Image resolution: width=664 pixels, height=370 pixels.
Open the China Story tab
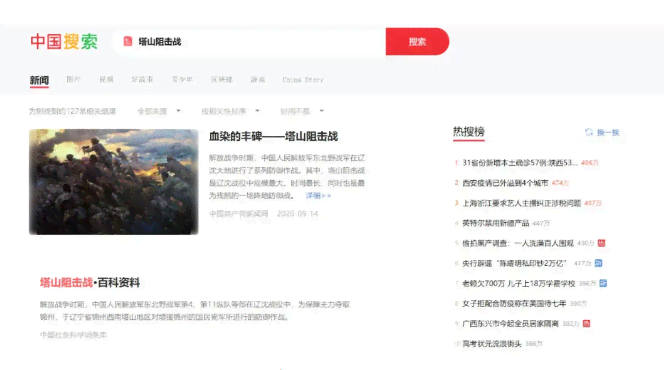(x=303, y=79)
